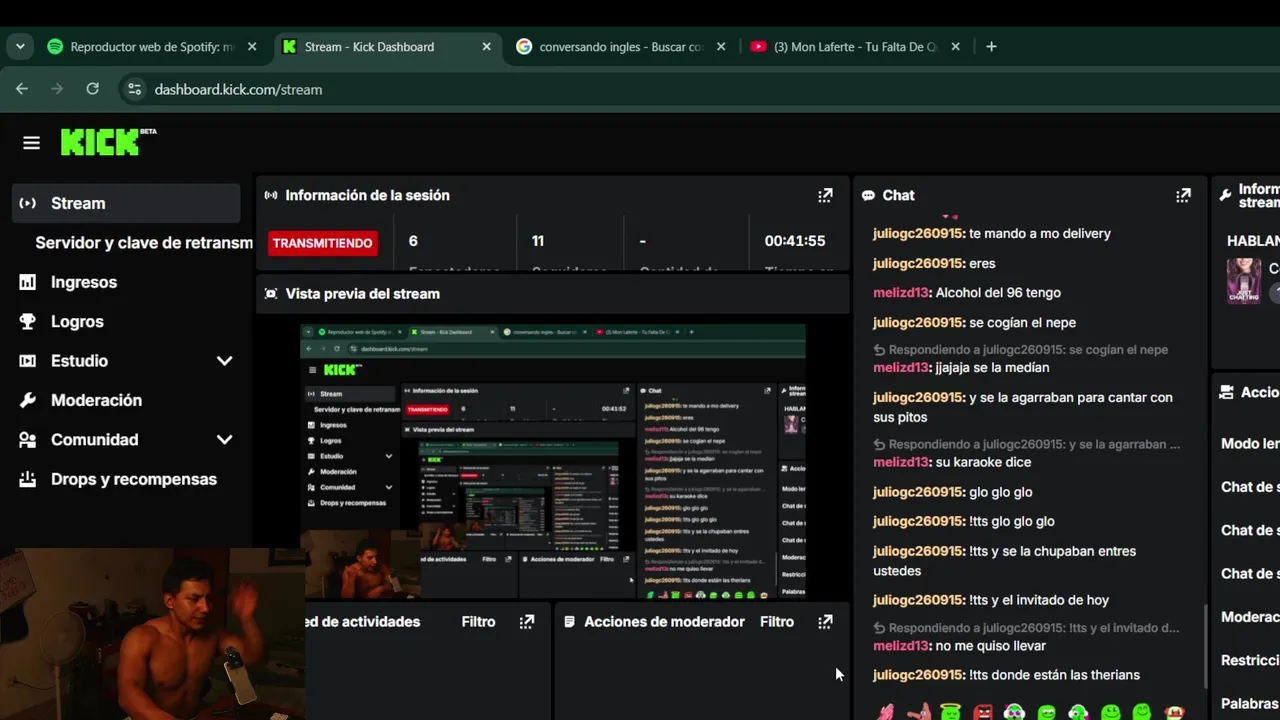Image resolution: width=1280 pixels, height=720 pixels.
Task: Open Filtro in Acciones de moderador
Action: (x=777, y=622)
